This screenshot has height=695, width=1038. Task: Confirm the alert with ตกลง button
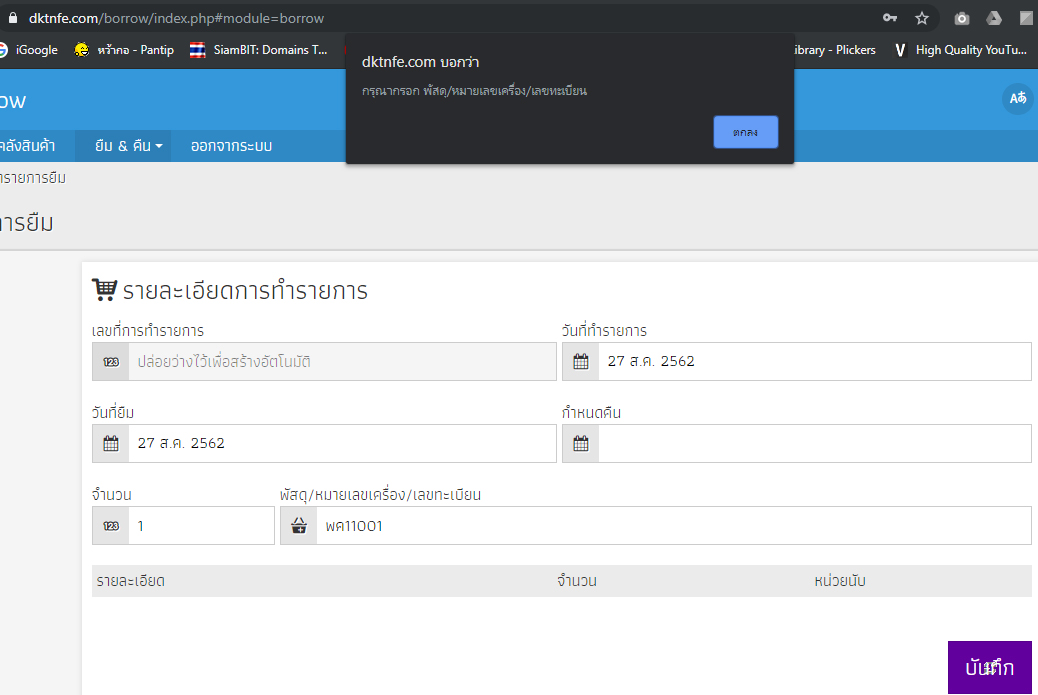pos(745,132)
